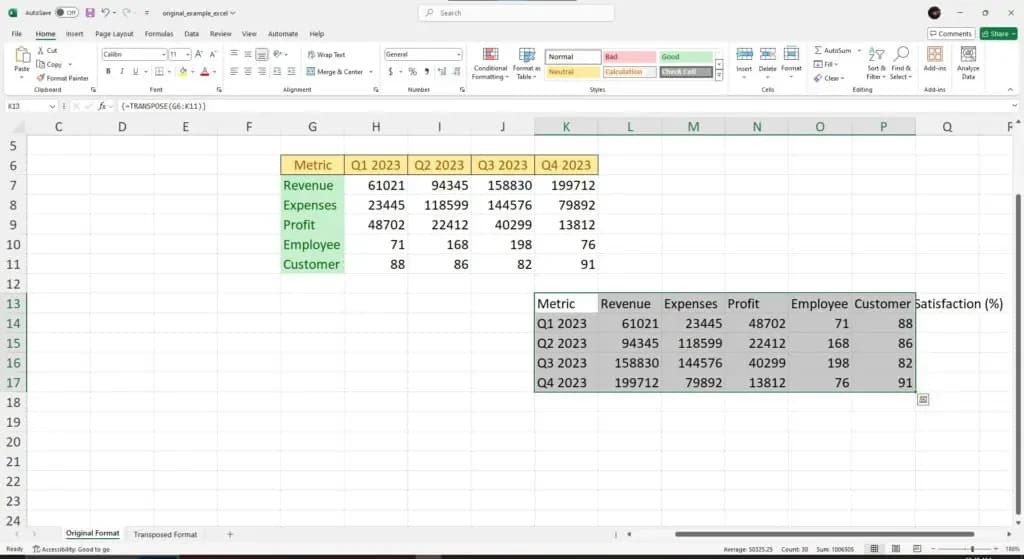
Task: Open Conditional Formatting dropdown
Action: coord(490,63)
